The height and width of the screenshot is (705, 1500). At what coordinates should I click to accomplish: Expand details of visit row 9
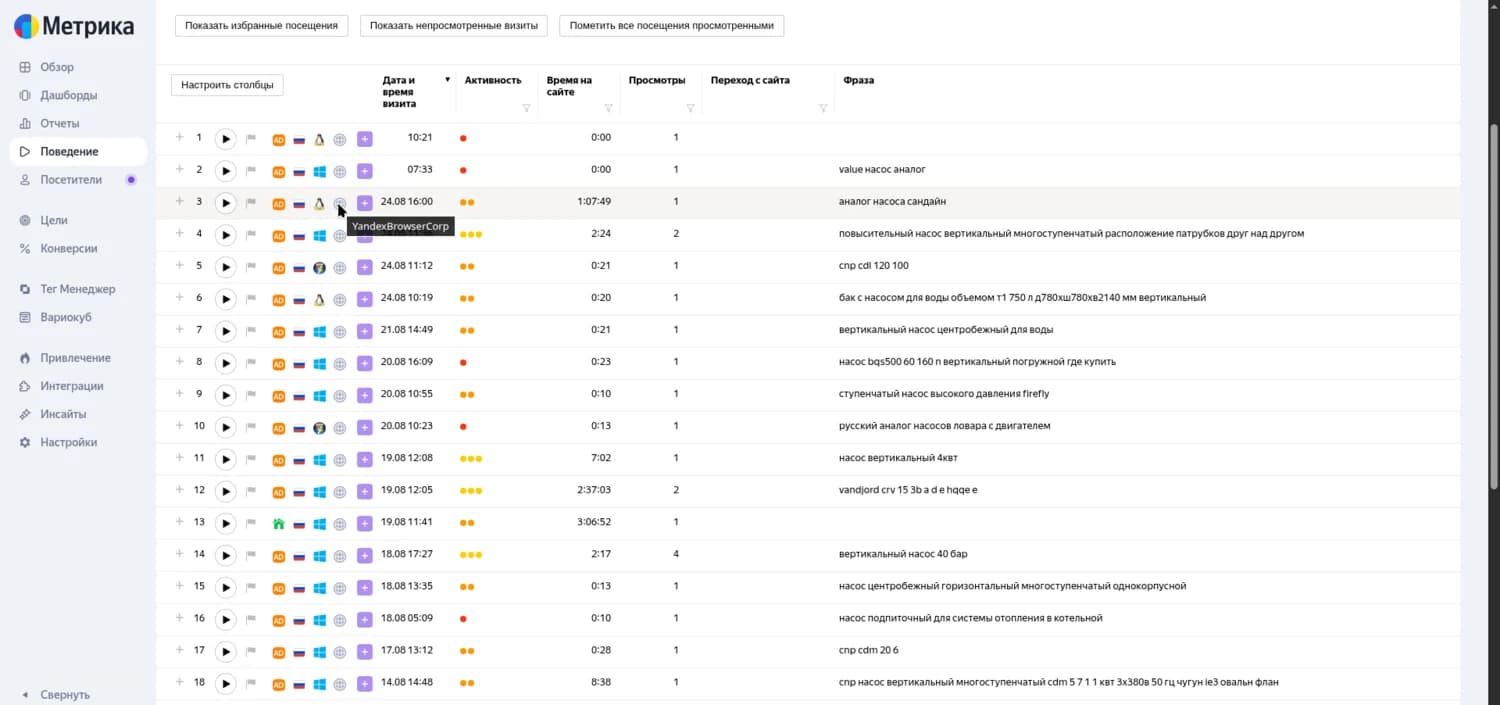click(179, 393)
